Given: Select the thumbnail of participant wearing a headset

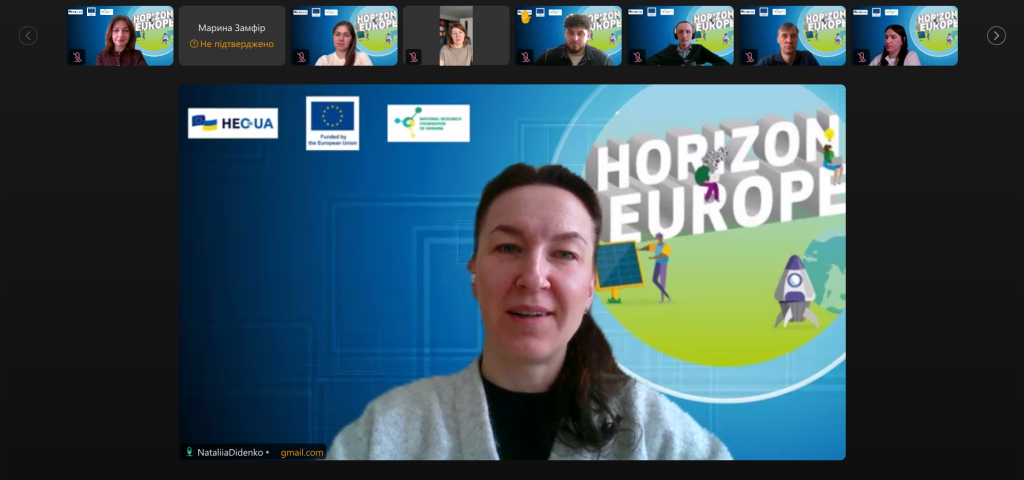Looking at the screenshot, I should 680,35.
